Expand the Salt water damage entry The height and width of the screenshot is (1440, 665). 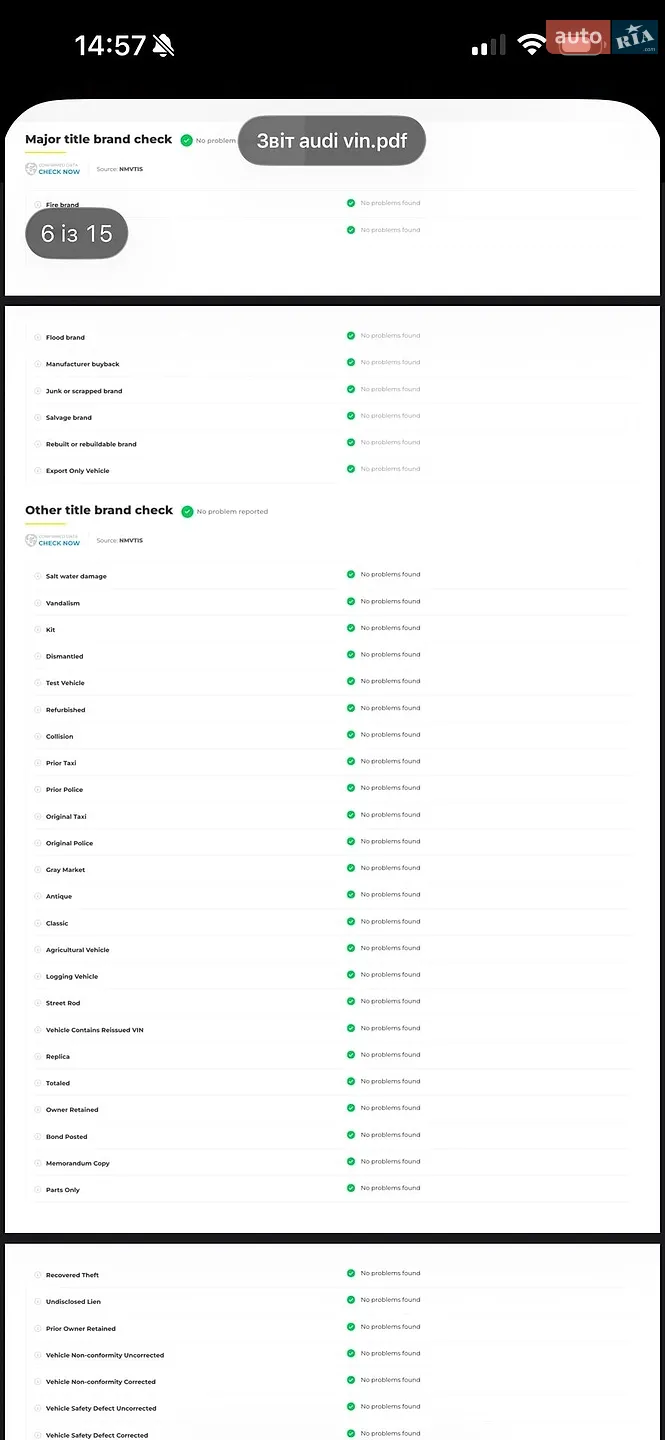[38, 577]
